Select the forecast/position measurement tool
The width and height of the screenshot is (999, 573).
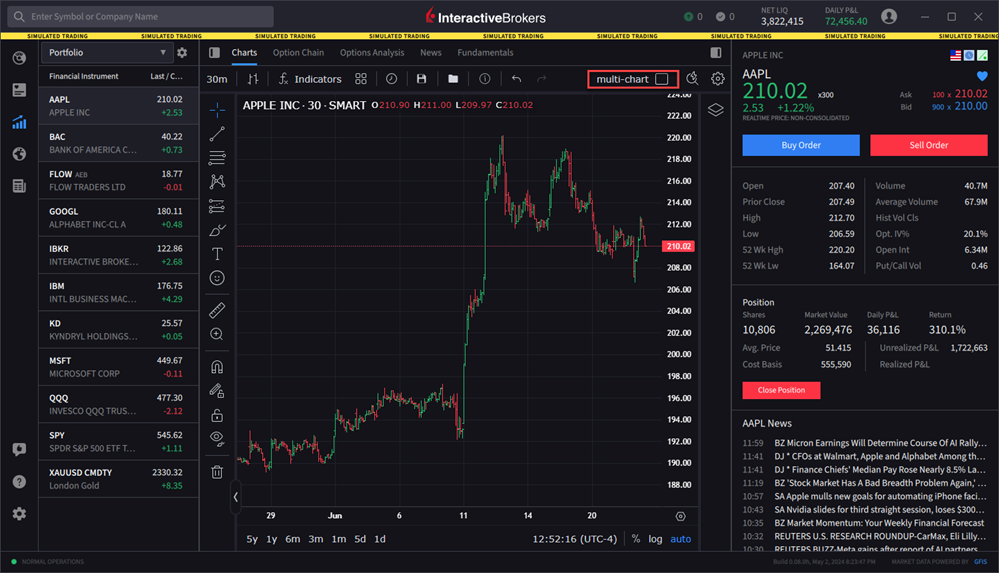point(217,206)
